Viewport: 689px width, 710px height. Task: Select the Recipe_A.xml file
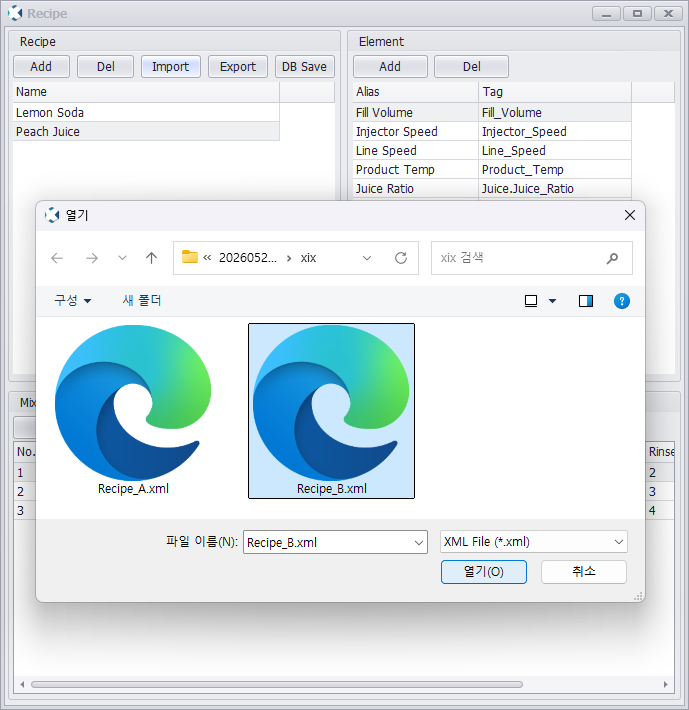click(133, 410)
